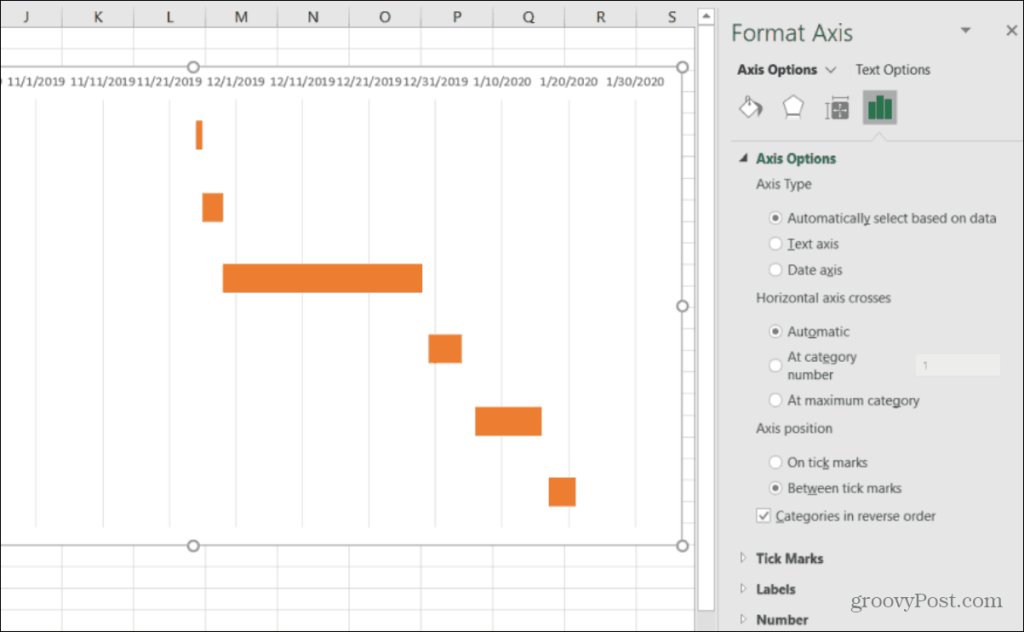Click the 1/10/2020 axis label
The image size is (1024, 632).
(x=502, y=82)
